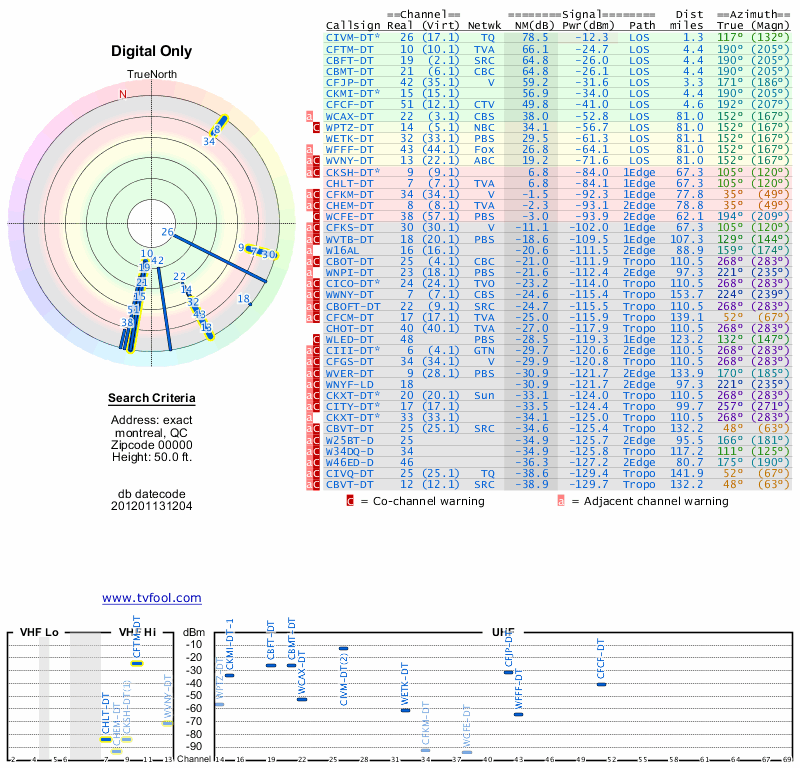The height and width of the screenshot is (768, 800).
Task: Click the CKSH-DT* callsign entry
Action: coord(353,171)
